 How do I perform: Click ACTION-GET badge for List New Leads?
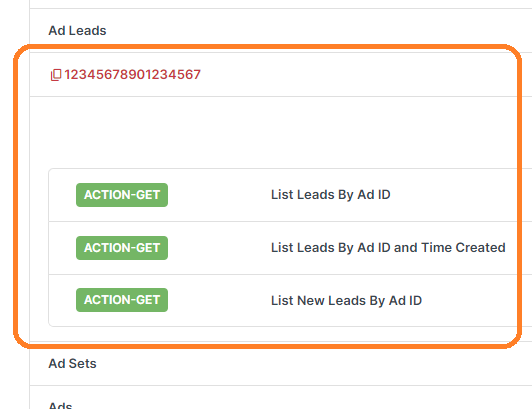(122, 300)
